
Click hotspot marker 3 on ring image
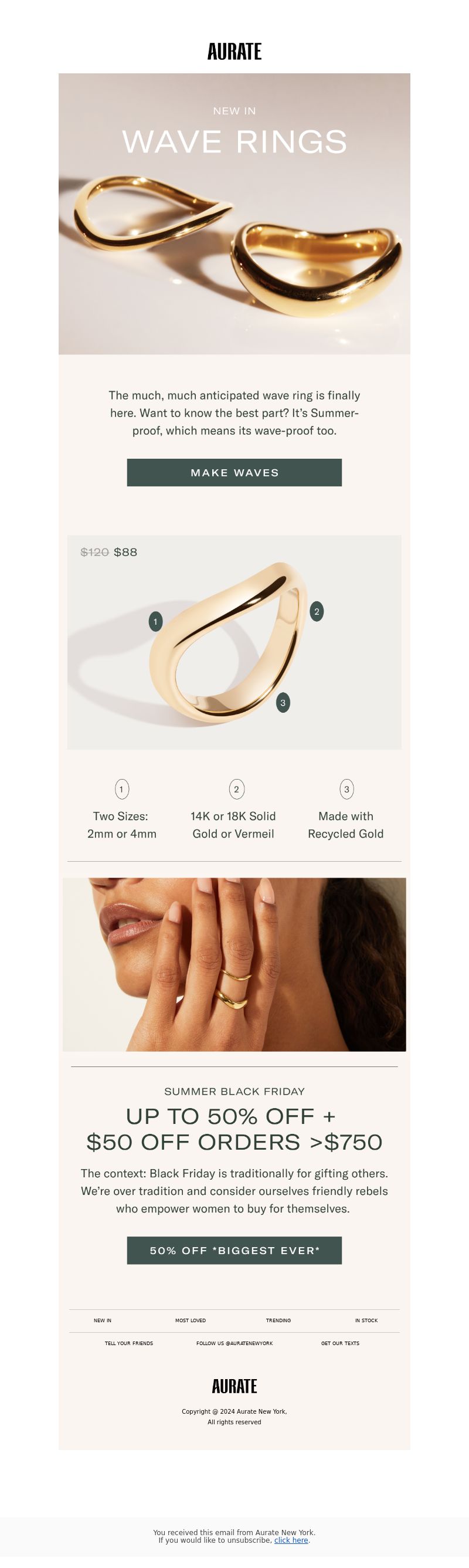pyautogui.click(x=283, y=703)
